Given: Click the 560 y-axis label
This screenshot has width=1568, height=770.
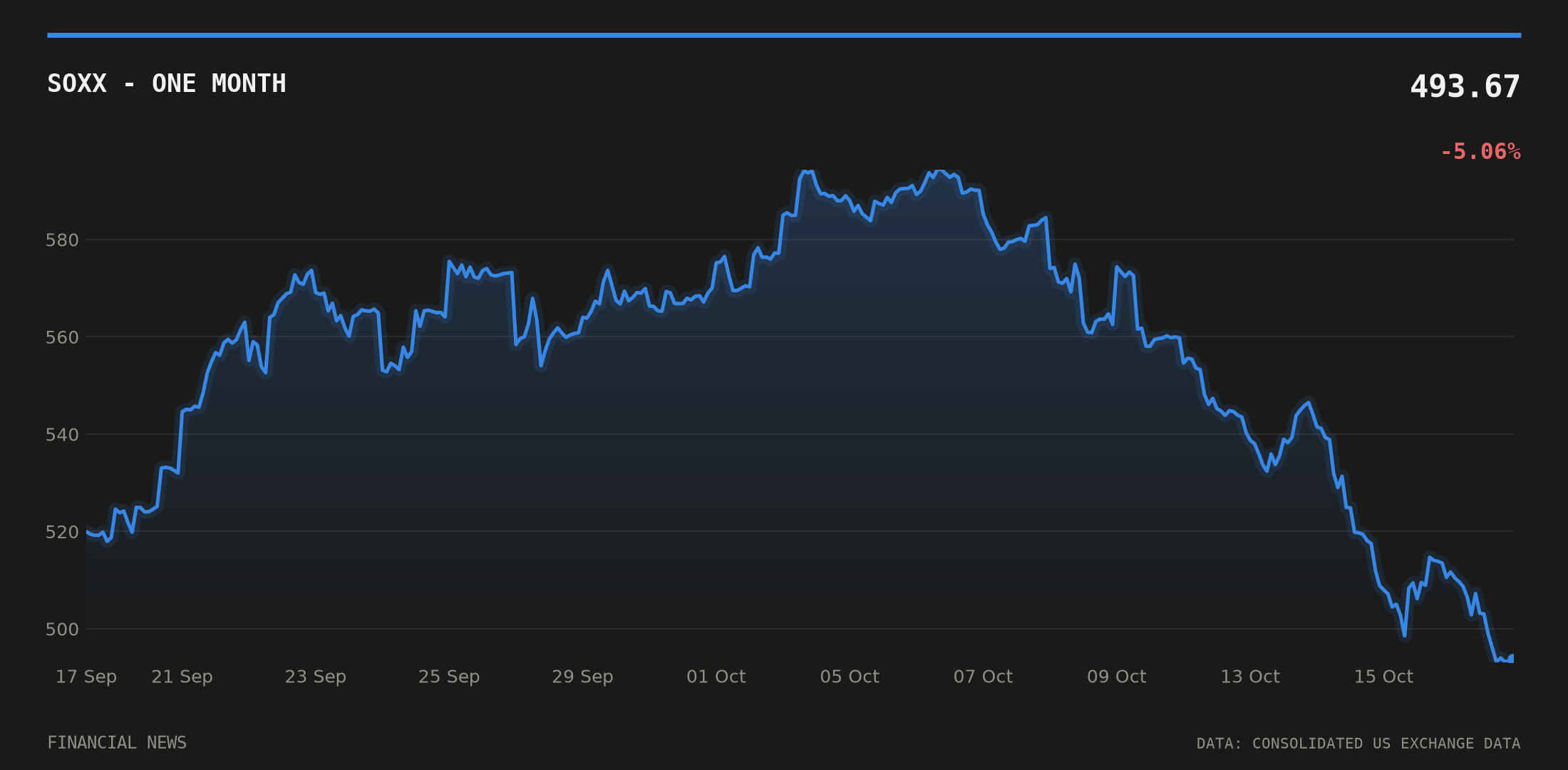Looking at the screenshot, I should [62, 337].
